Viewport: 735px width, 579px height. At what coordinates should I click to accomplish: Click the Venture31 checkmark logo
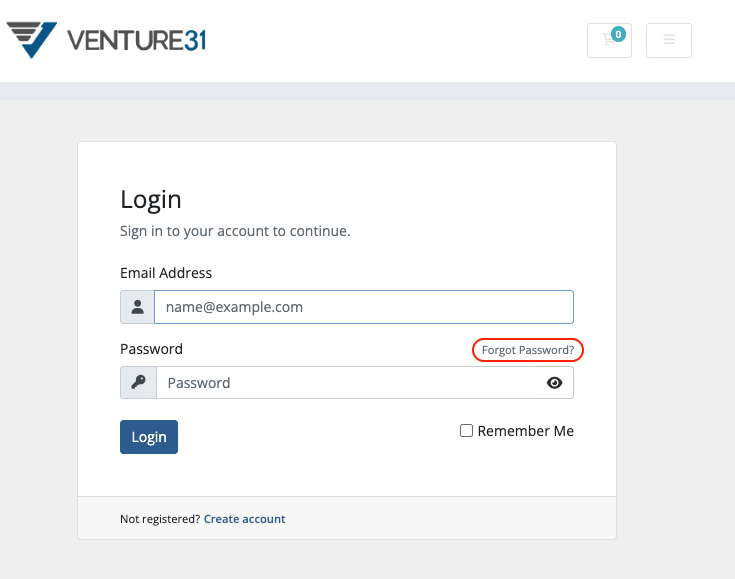click(x=32, y=40)
